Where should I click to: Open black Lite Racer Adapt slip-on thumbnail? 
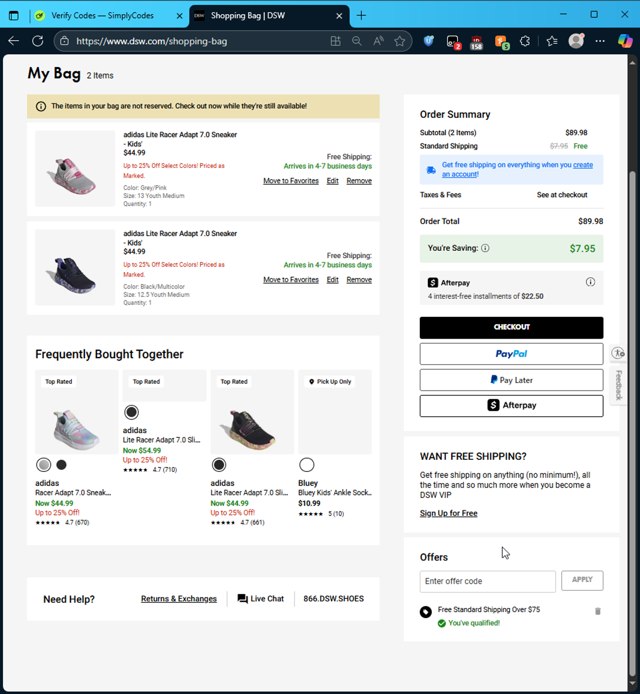[252, 412]
